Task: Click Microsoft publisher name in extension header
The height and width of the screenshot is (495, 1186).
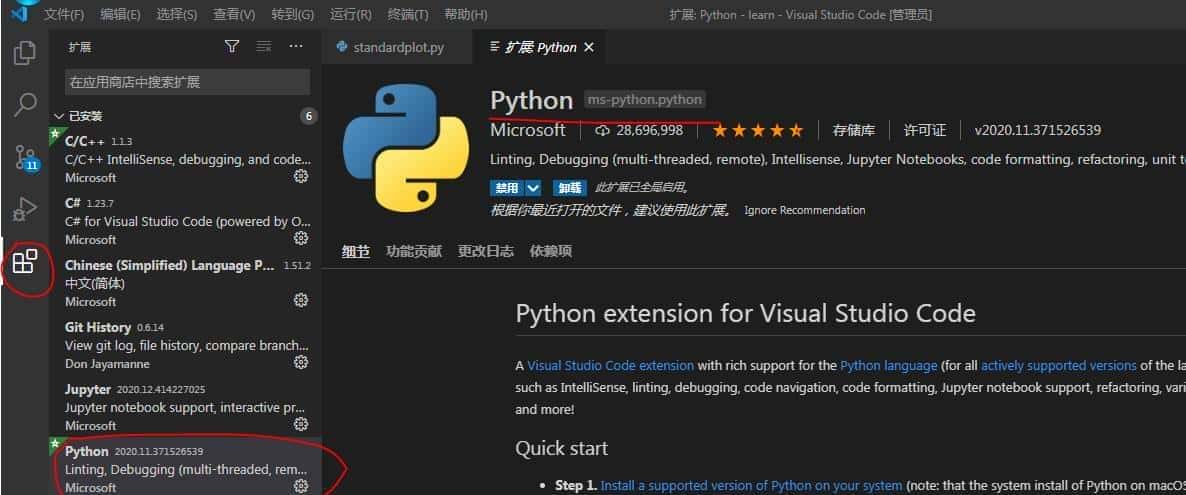Action: coord(528,130)
